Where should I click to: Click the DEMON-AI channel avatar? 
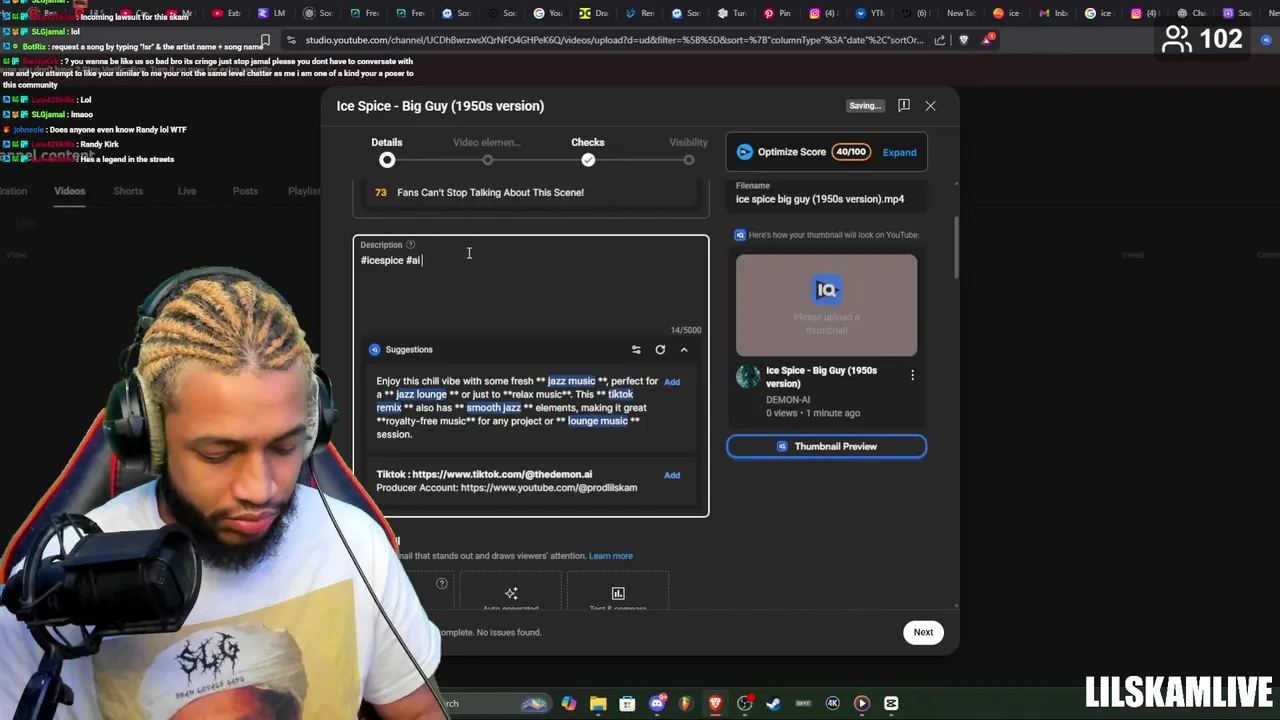(748, 377)
